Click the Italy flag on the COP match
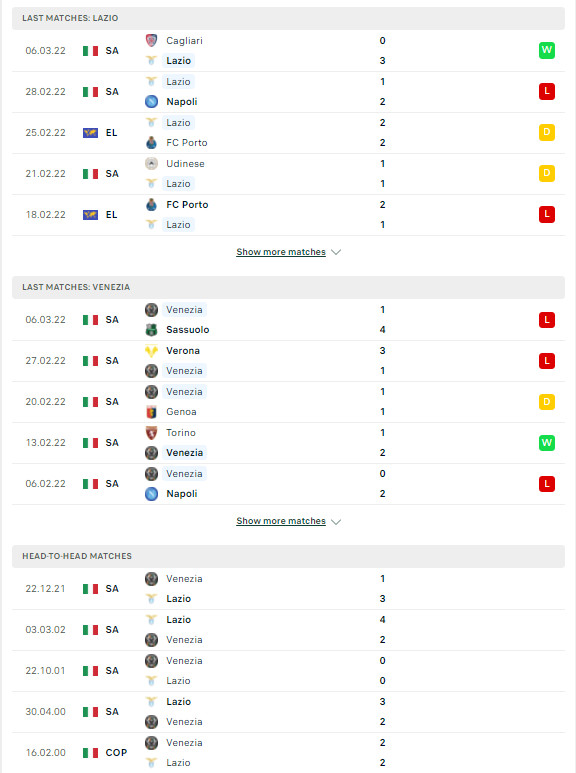 point(90,753)
